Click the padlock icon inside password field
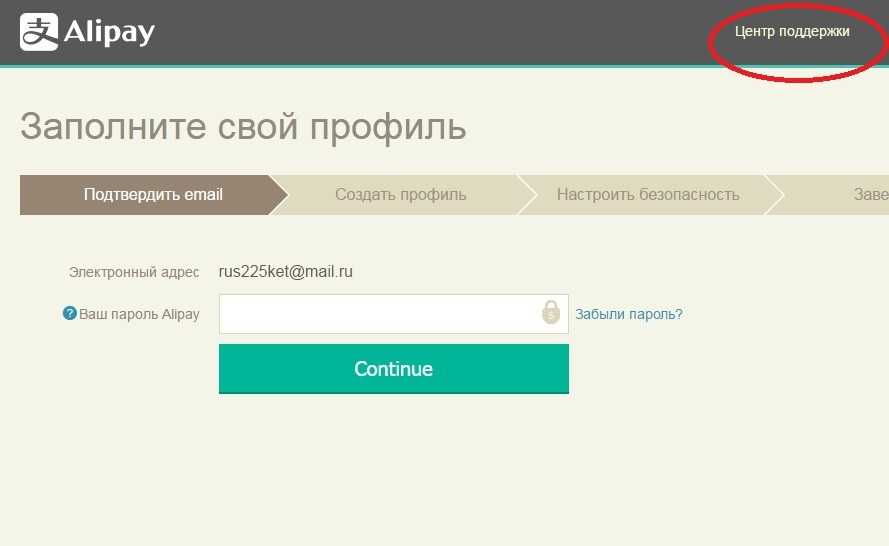The image size is (889, 546). pyautogui.click(x=551, y=313)
